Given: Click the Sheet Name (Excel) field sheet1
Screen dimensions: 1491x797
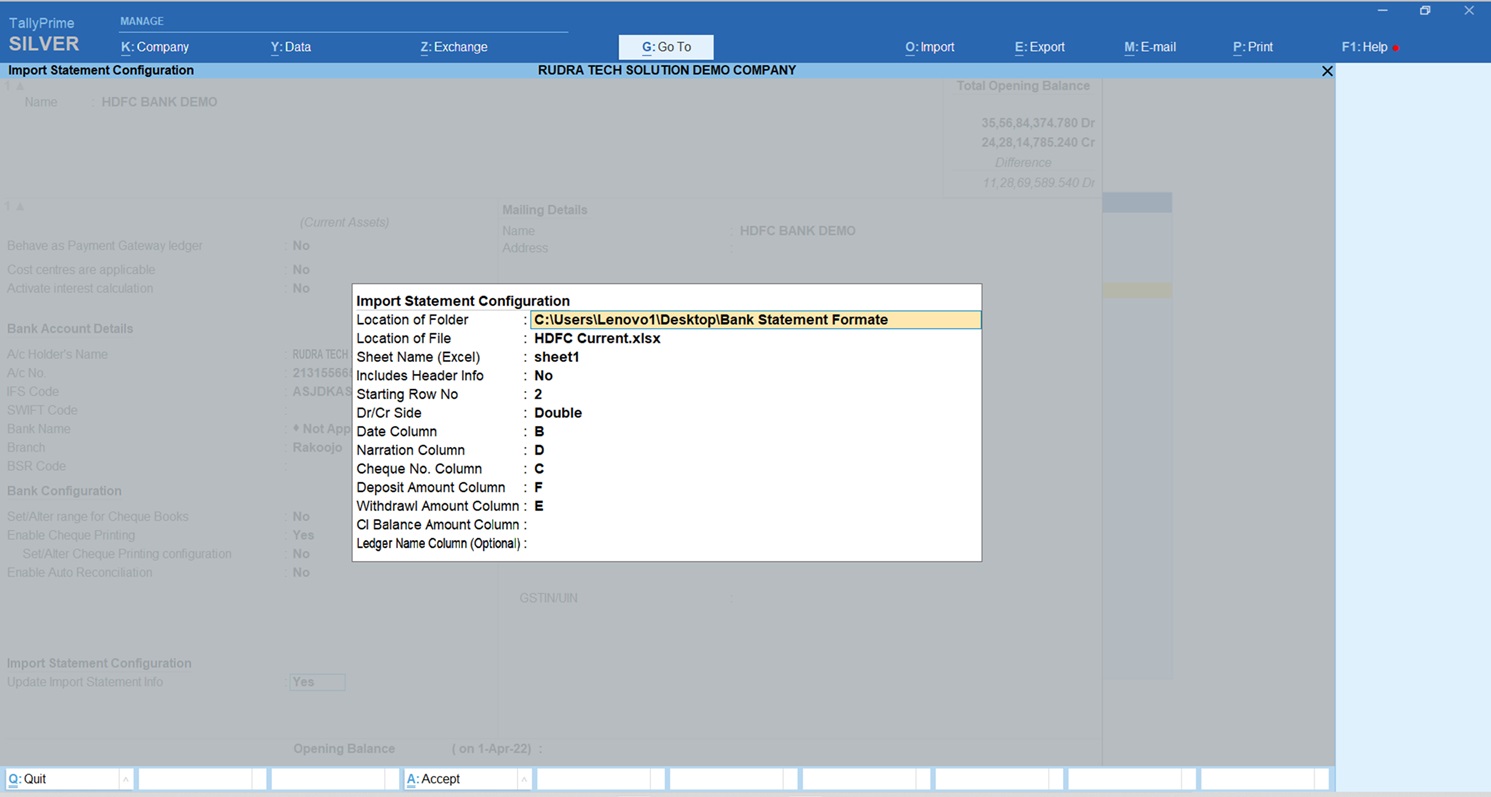Looking at the screenshot, I should tap(556, 357).
